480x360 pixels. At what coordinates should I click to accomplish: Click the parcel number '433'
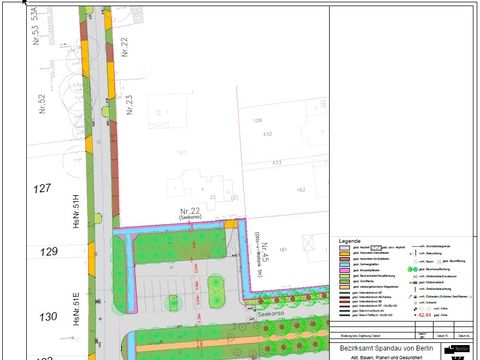pos(277,163)
